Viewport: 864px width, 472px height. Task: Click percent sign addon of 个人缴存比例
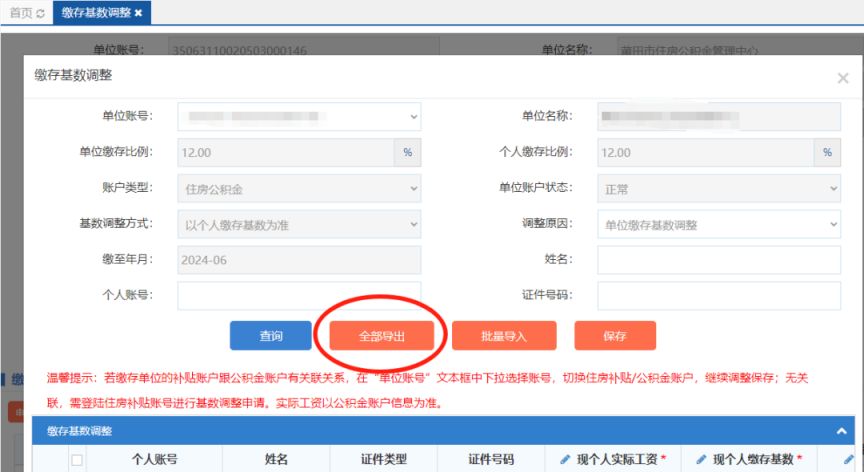827,153
